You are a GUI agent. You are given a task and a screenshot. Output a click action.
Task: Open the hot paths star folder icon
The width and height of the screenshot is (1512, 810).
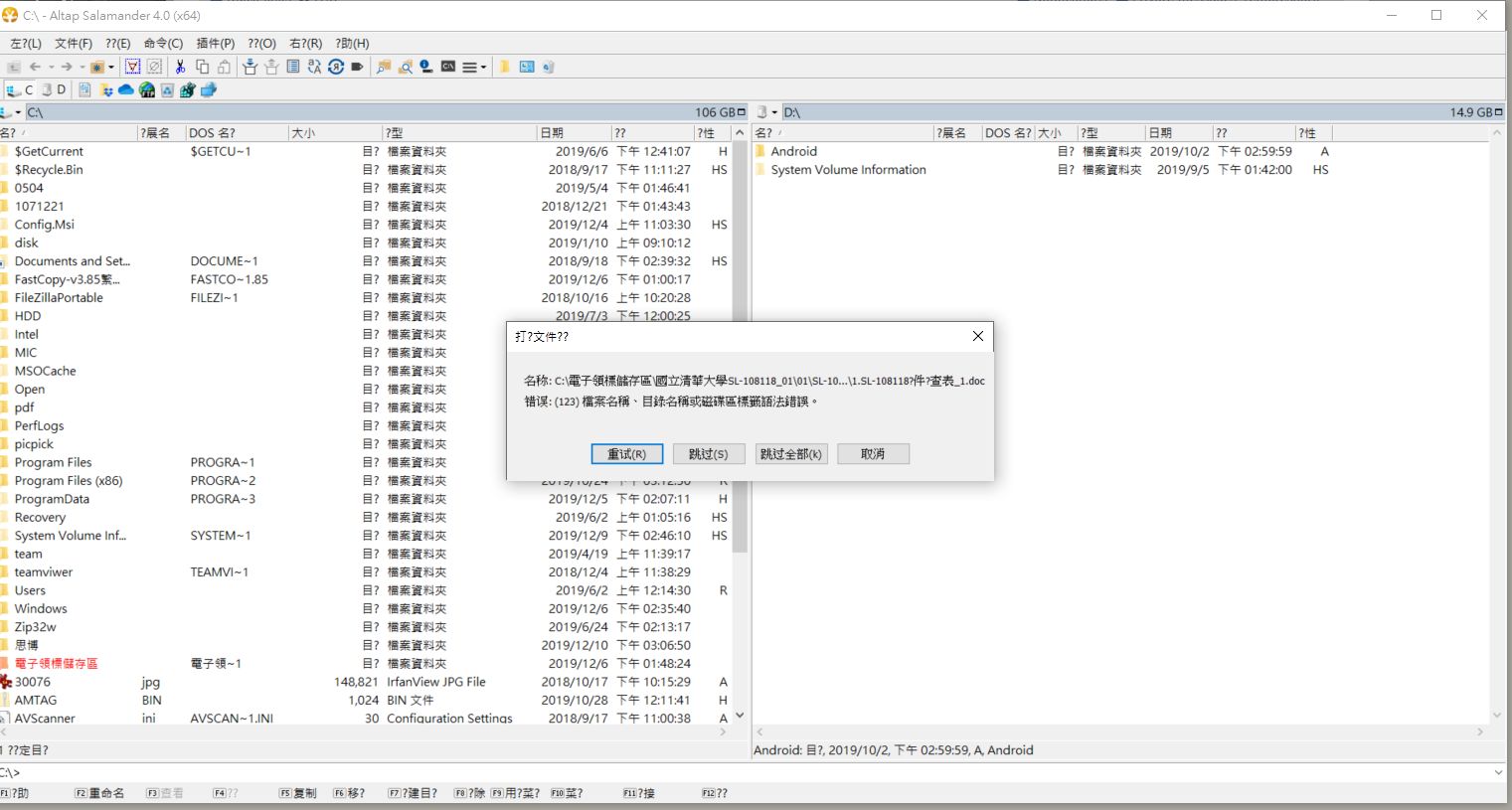coord(97,67)
